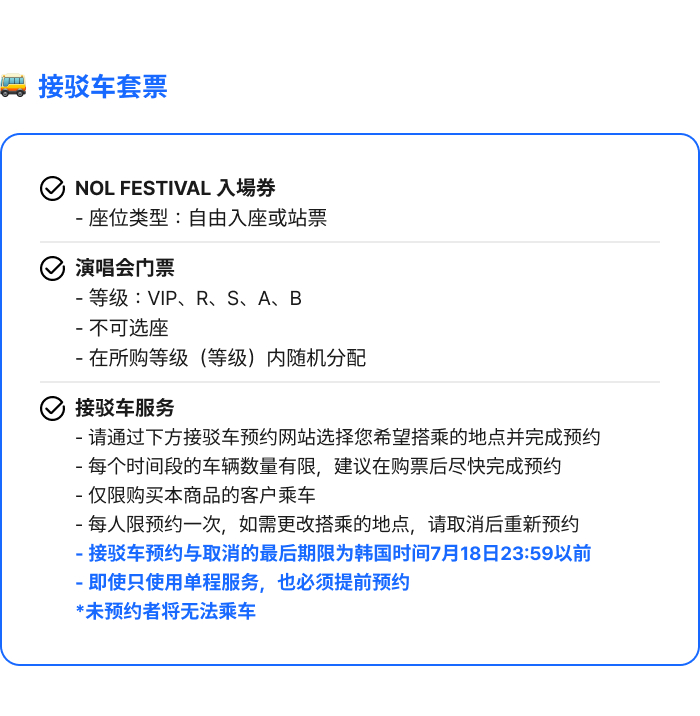
Task: Click 仅限购买本商品的客户乘车 line
Action: (196, 495)
